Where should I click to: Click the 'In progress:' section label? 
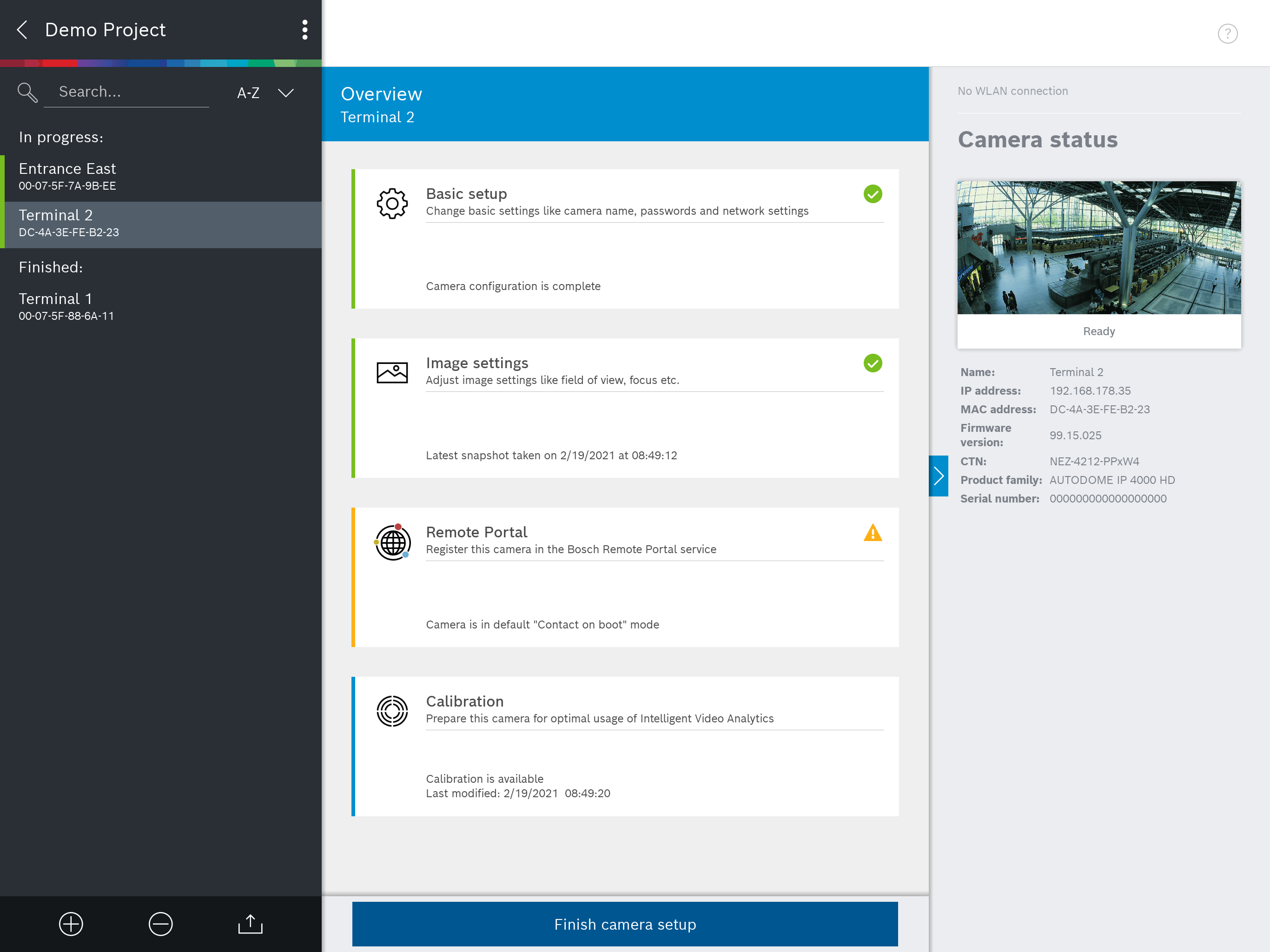point(61,137)
